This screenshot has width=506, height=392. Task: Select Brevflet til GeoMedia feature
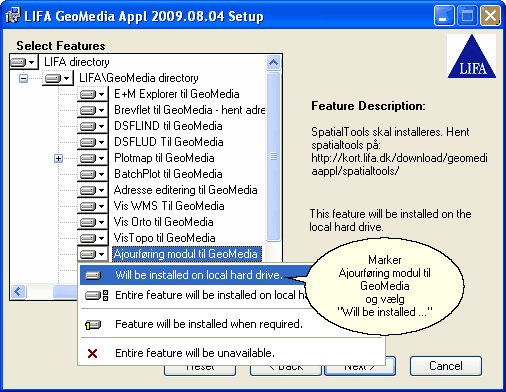tap(189, 110)
